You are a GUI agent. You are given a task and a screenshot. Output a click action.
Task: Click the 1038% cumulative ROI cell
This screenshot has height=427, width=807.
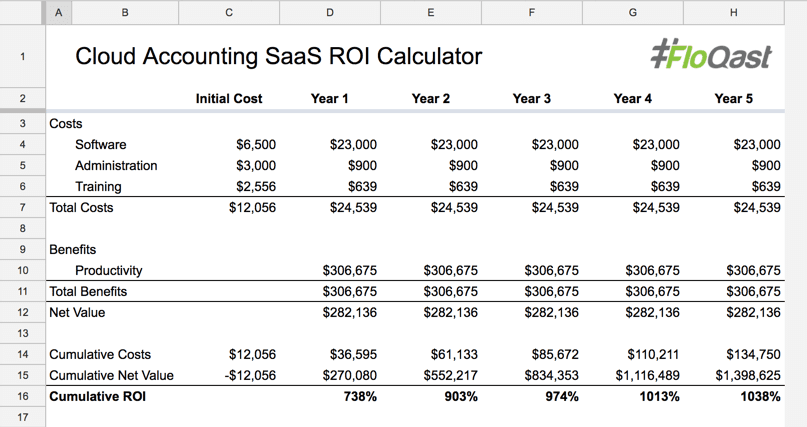pyautogui.click(x=760, y=397)
